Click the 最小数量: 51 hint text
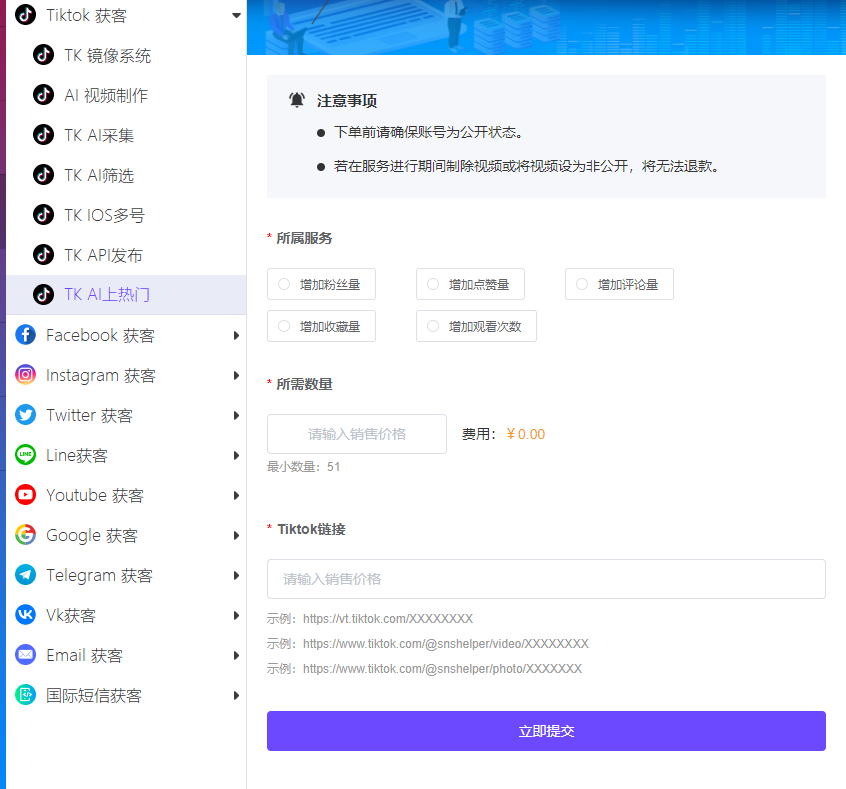 303,466
